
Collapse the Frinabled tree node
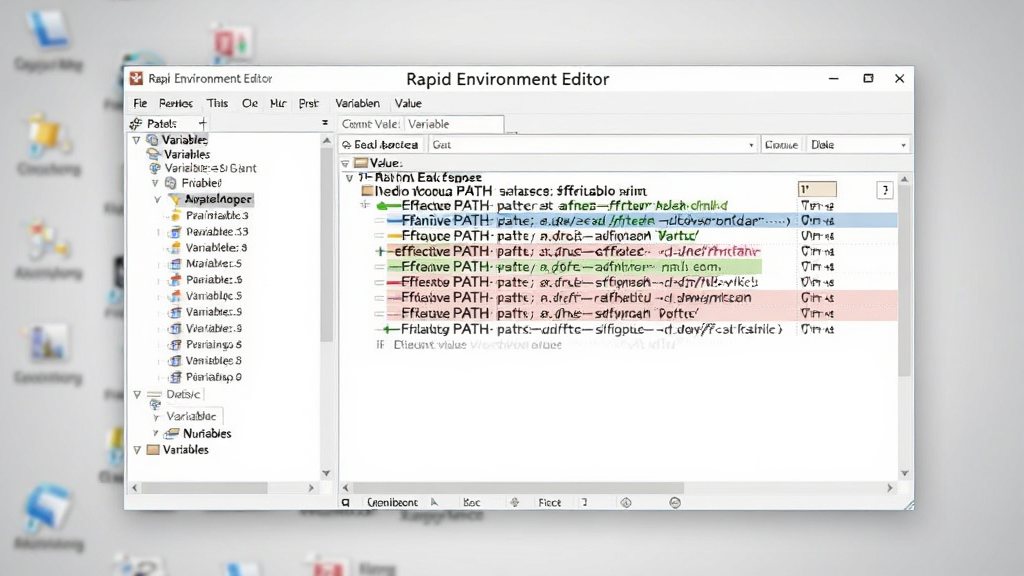tap(155, 184)
